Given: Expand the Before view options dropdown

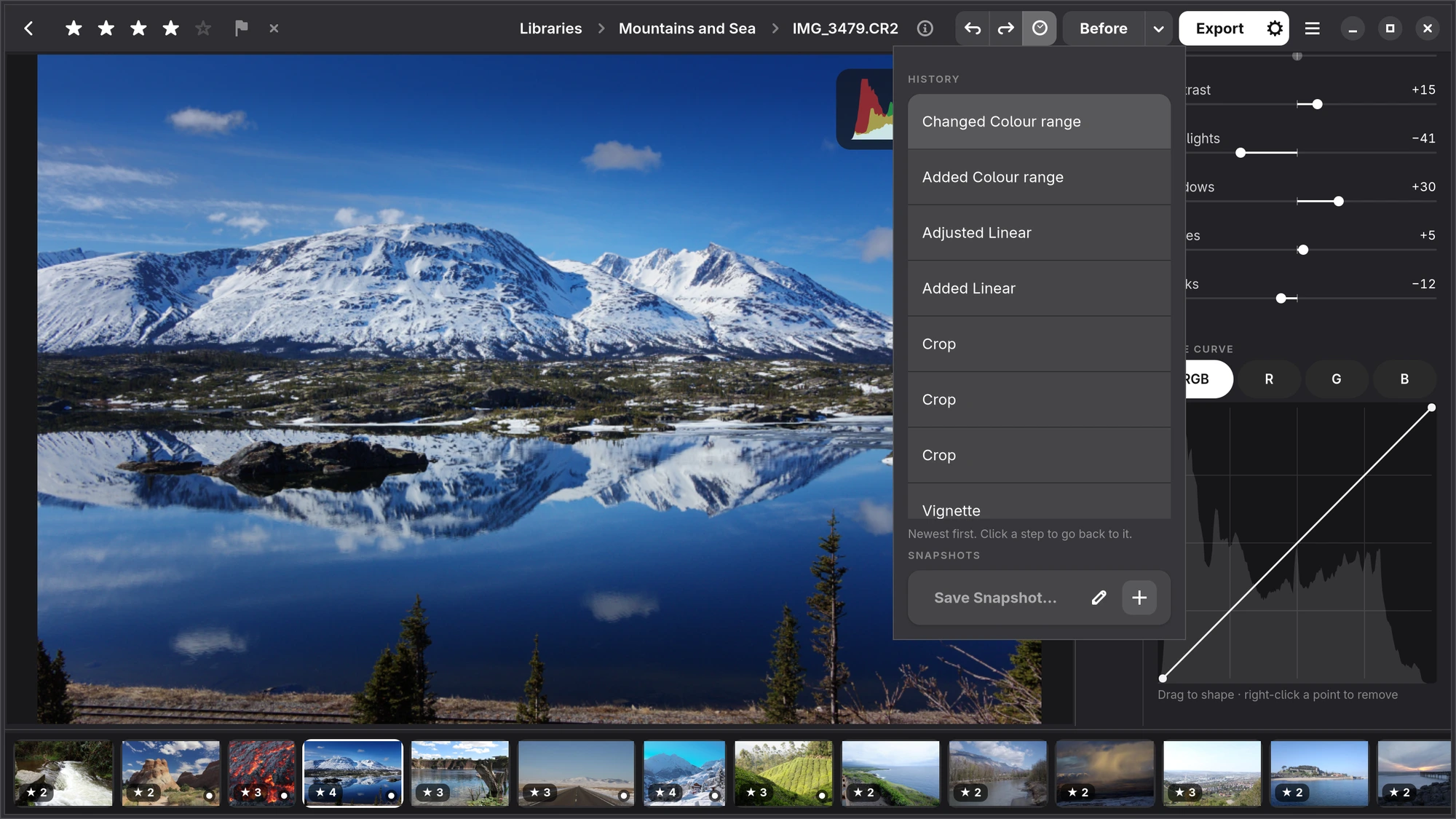Looking at the screenshot, I should [x=1158, y=28].
